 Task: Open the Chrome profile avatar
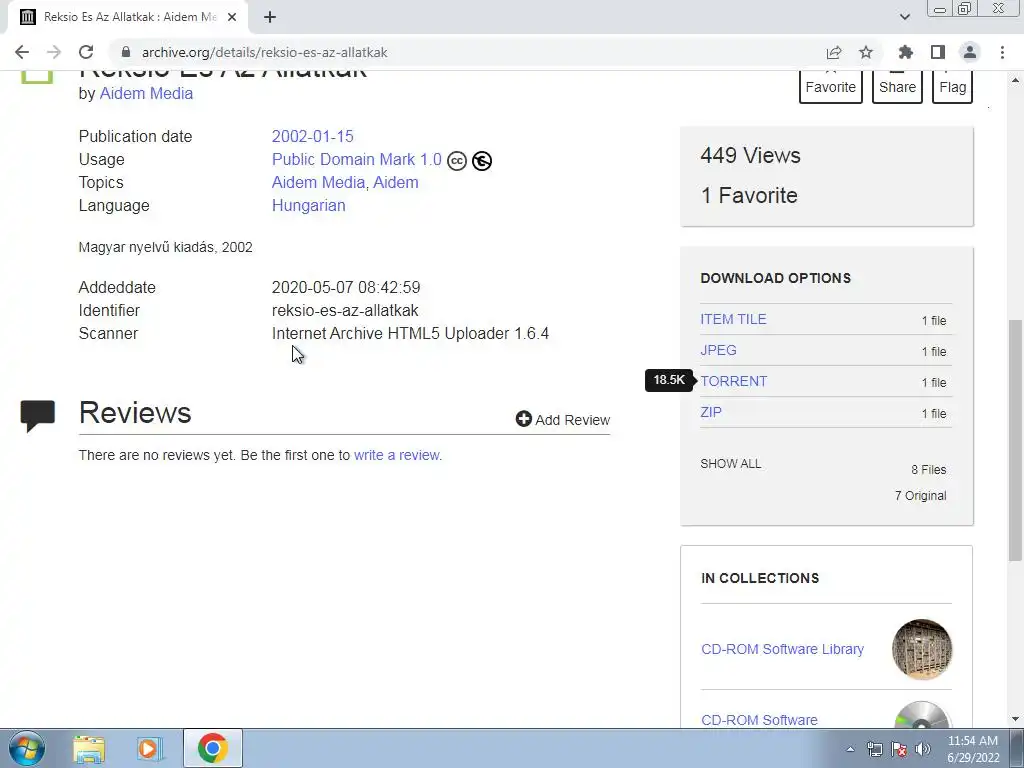tap(970, 52)
